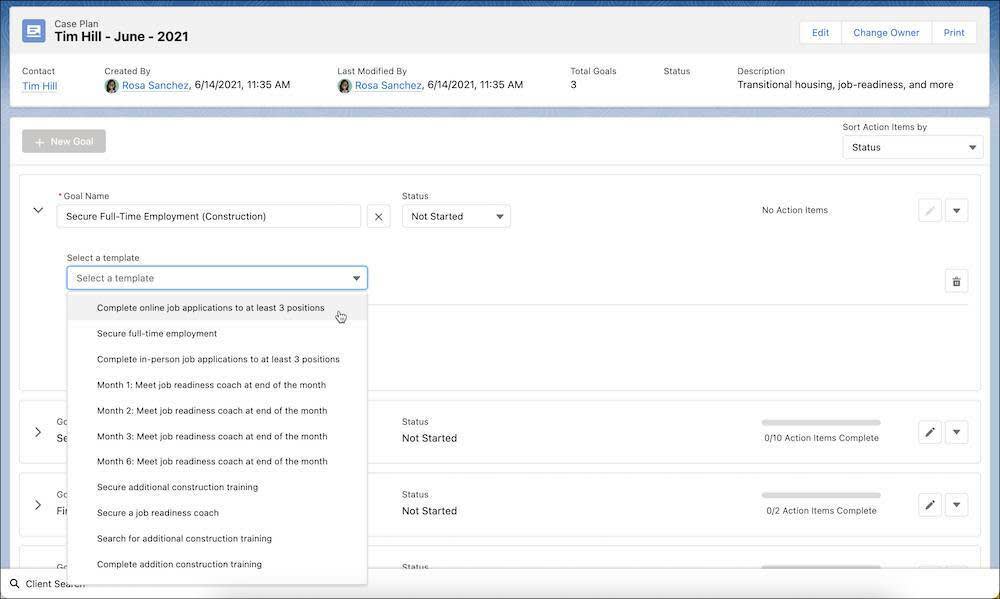The image size is (1000, 599).
Task: Click the New Goal button
Action: (64, 142)
